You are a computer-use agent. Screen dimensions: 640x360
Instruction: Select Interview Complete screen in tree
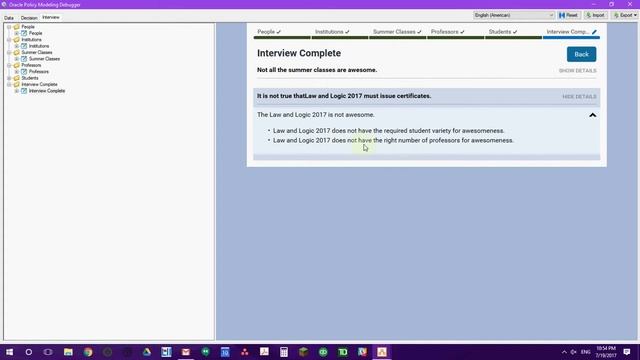47,91
